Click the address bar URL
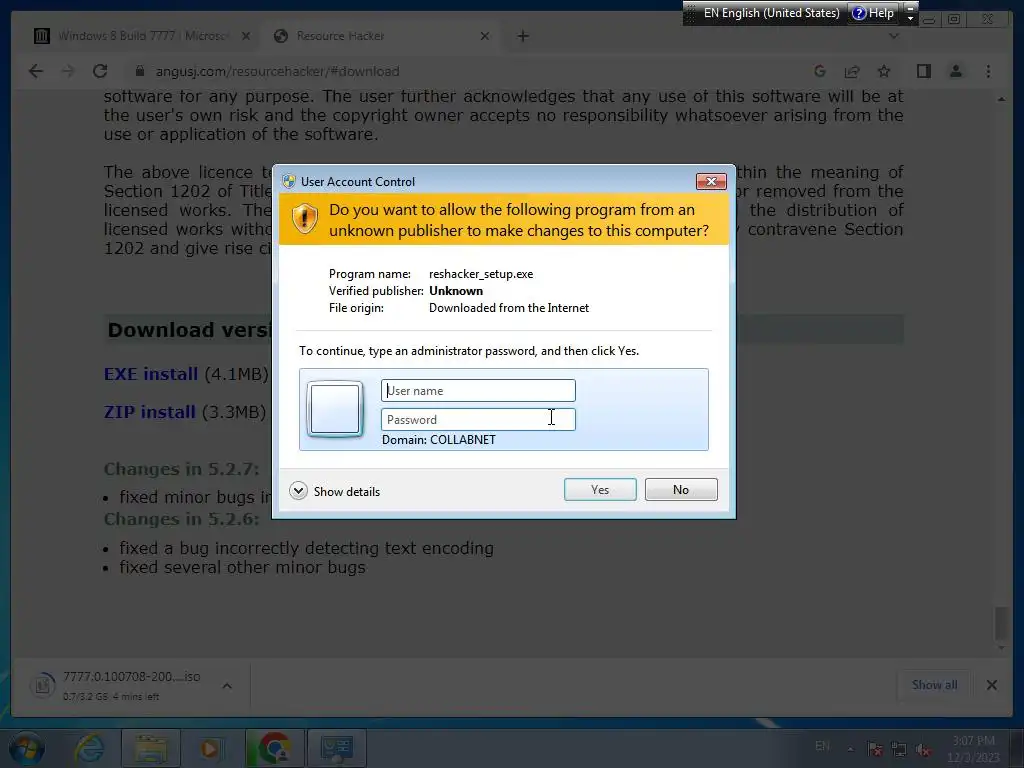1024x768 pixels. pos(278,71)
